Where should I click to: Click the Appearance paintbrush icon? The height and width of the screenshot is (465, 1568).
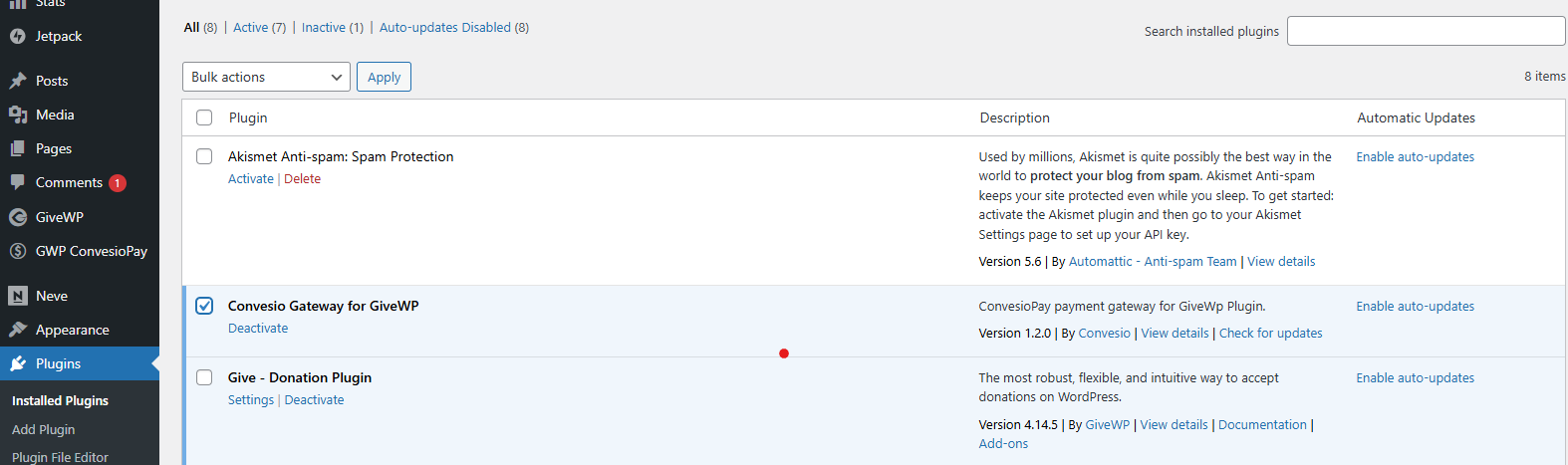[x=18, y=330]
